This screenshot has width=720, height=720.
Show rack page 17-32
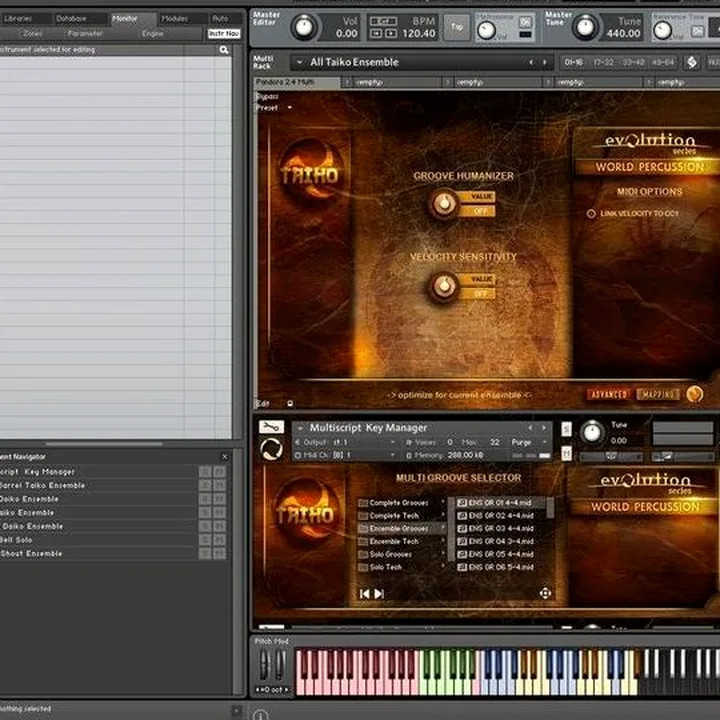pos(603,62)
